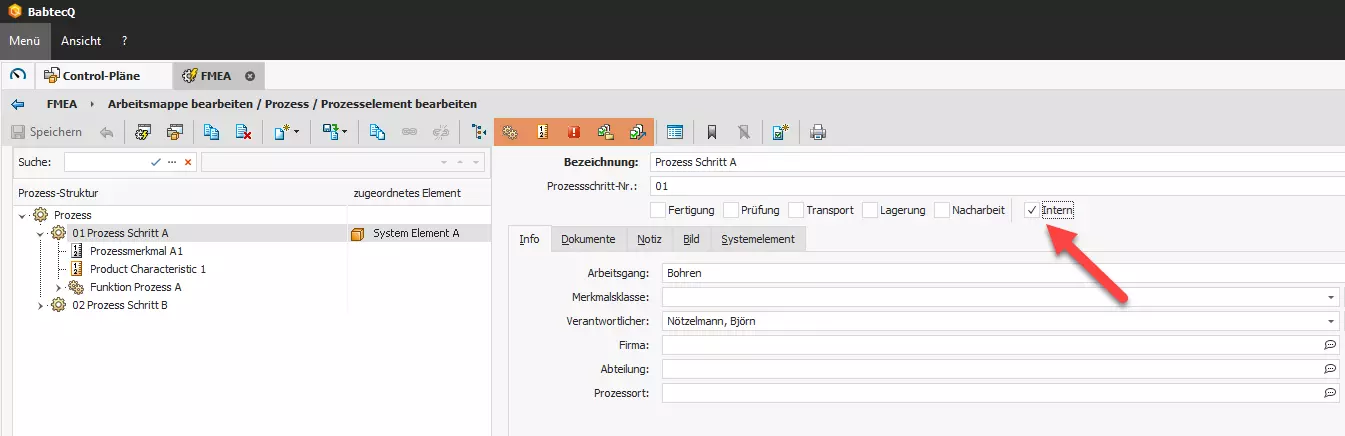The height and width of the screenshot is (436, 1345).
Task: Click the crossed-out bookmark toolbar icon
Action: [x=743, y=132]
